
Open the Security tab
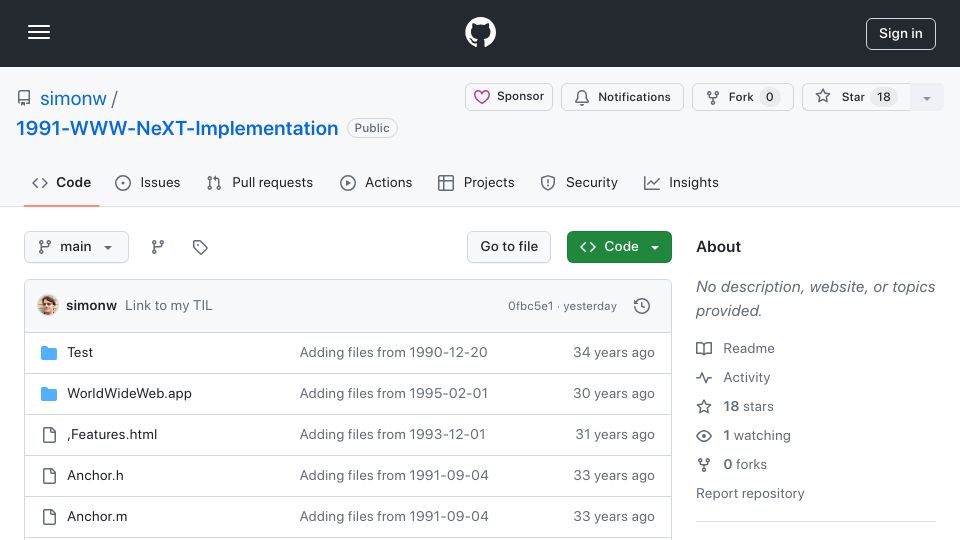tap(579, 182)
